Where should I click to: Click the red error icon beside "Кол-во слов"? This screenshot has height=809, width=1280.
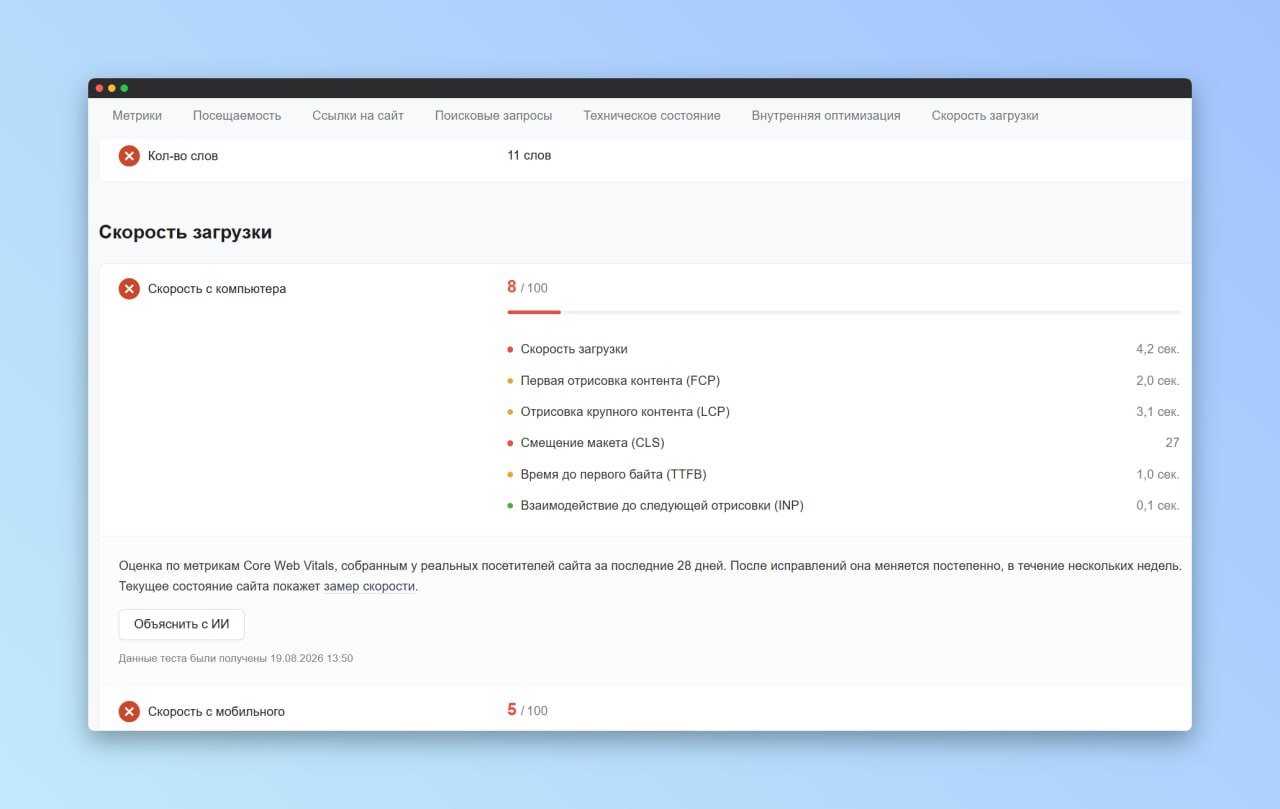point(129,156)
